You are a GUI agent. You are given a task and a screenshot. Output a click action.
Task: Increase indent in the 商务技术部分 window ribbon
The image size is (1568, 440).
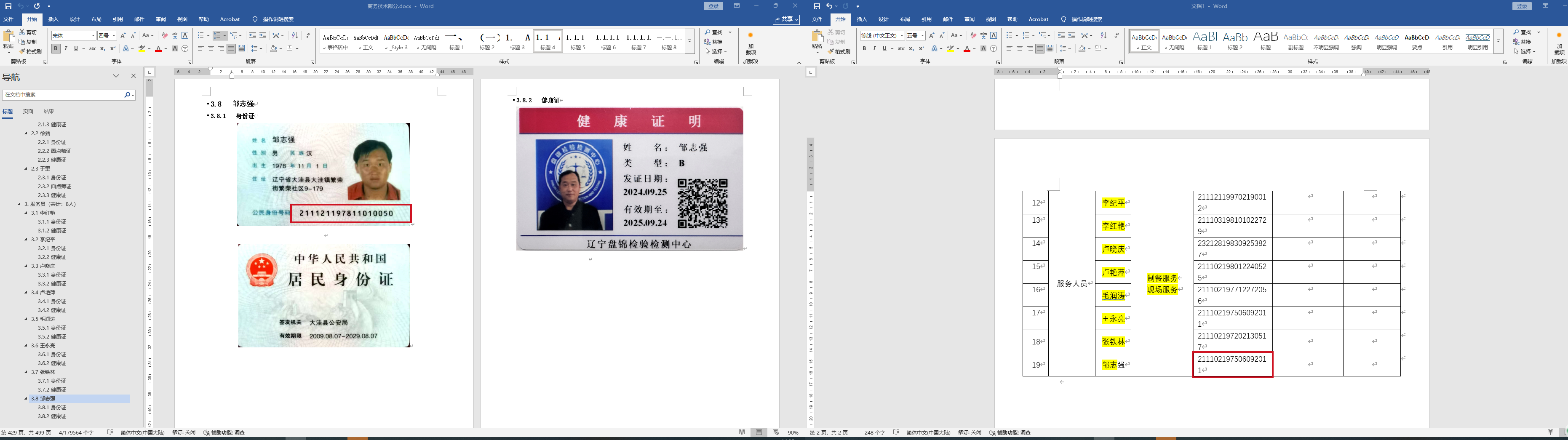point(262,36)
